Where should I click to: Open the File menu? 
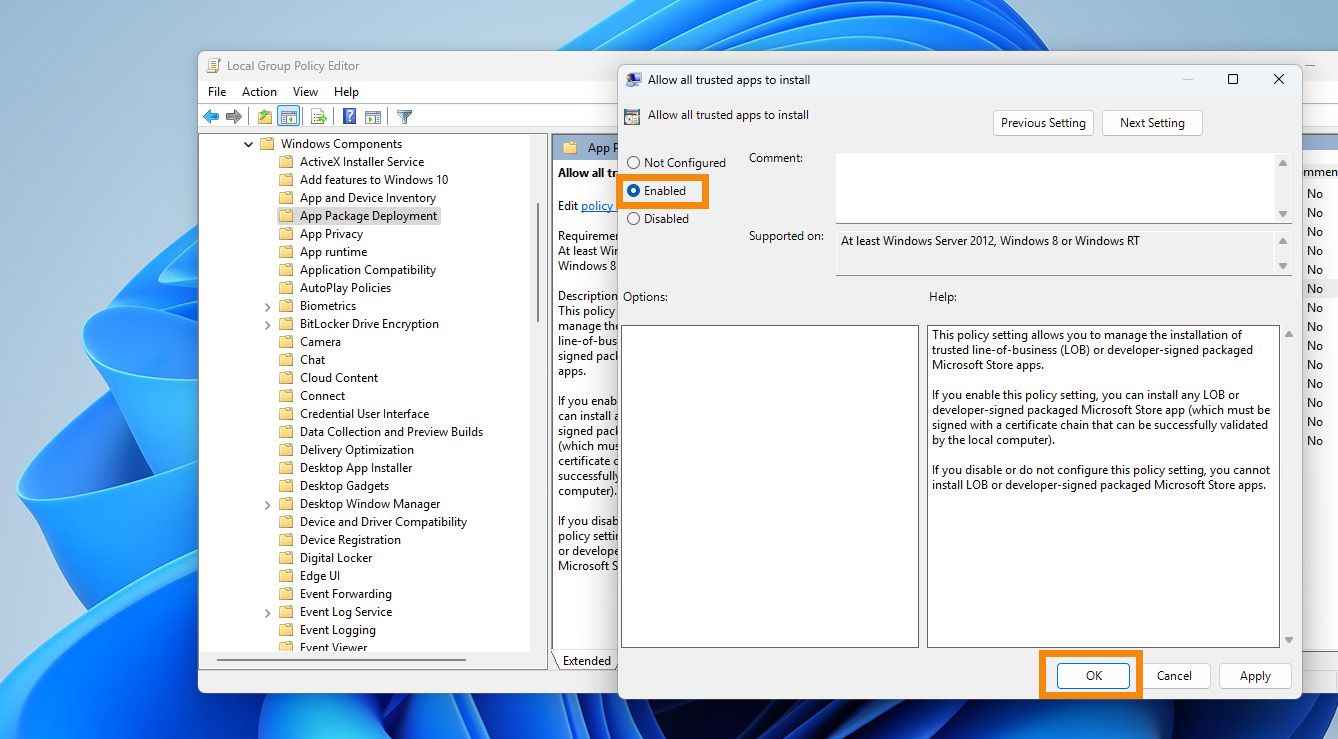point(217,92)
